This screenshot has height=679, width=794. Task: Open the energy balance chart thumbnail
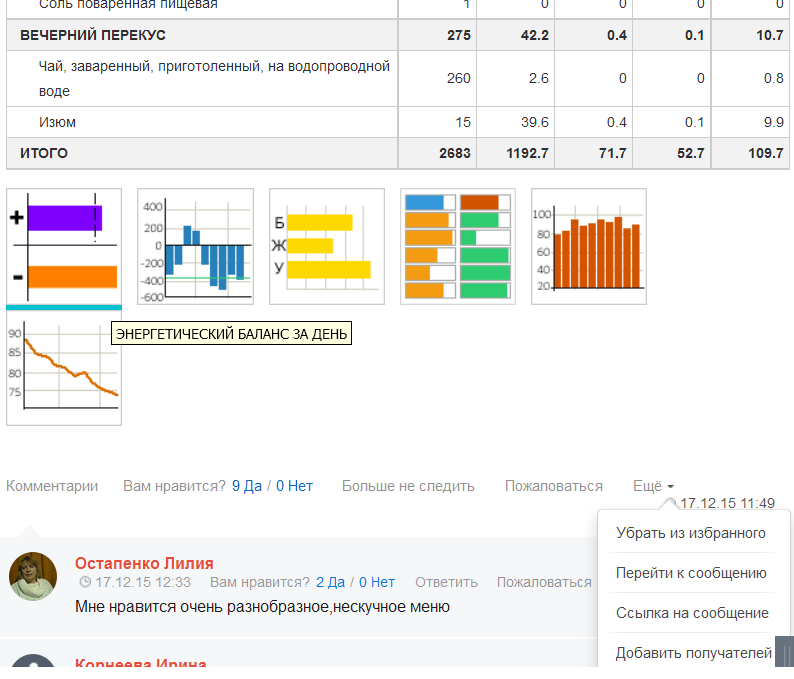(x=64, y=246)
